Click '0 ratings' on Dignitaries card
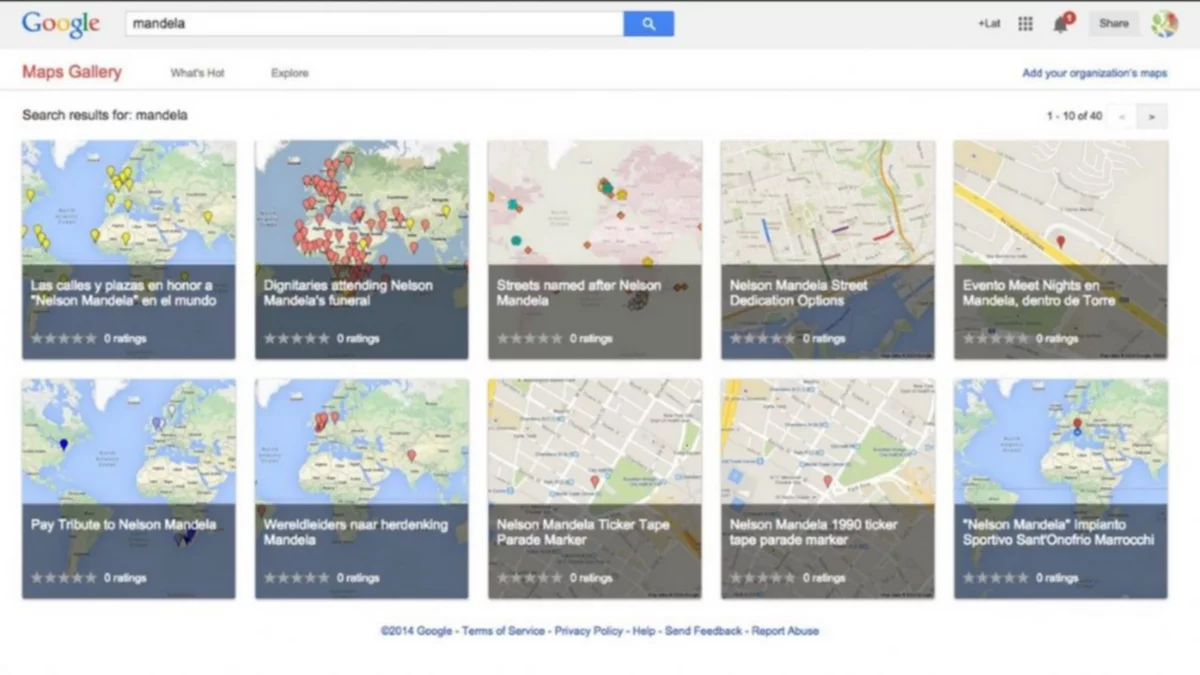The image size is (1200, 675). 358,339
